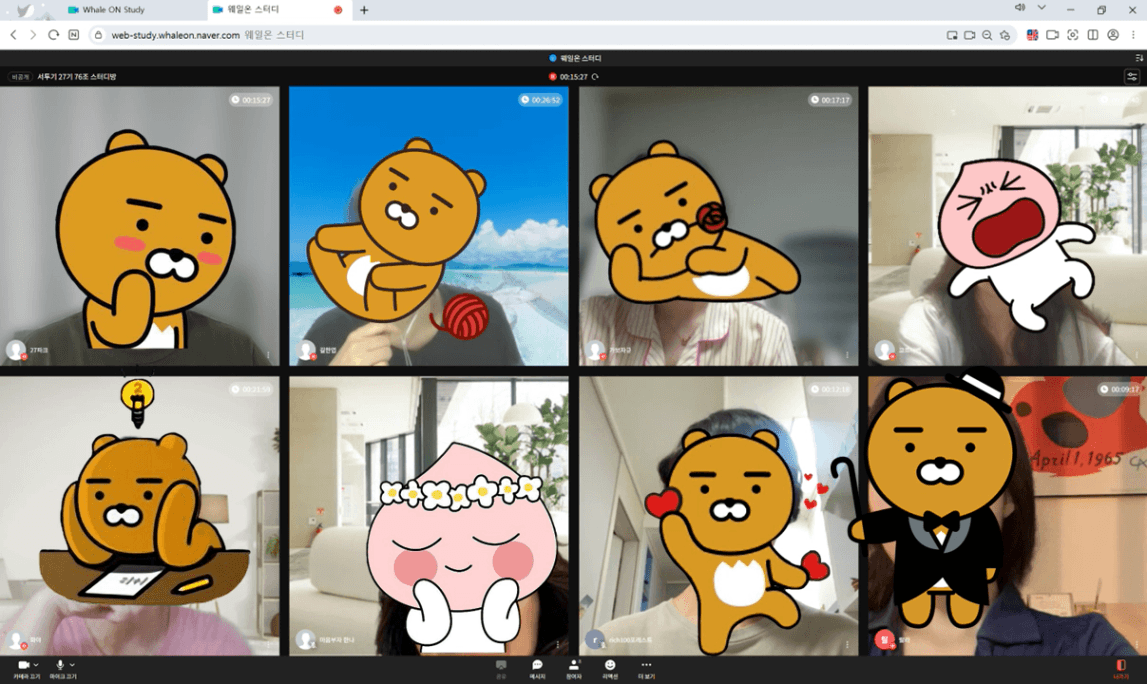
Task: Open the More options ellipsis menu
Action: pos(646,668)
